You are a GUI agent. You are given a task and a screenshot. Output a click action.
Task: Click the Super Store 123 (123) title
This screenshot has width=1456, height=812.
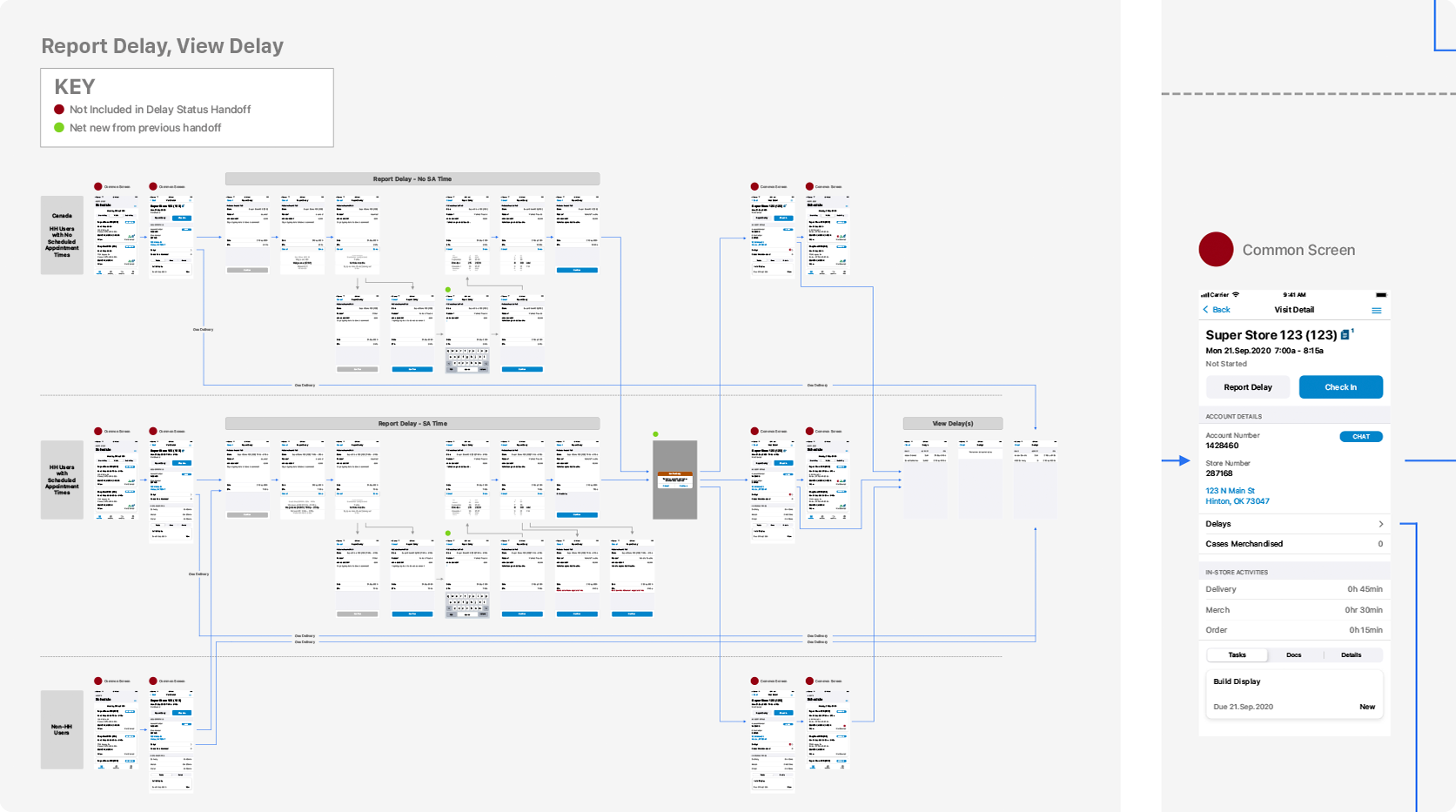1271,335
